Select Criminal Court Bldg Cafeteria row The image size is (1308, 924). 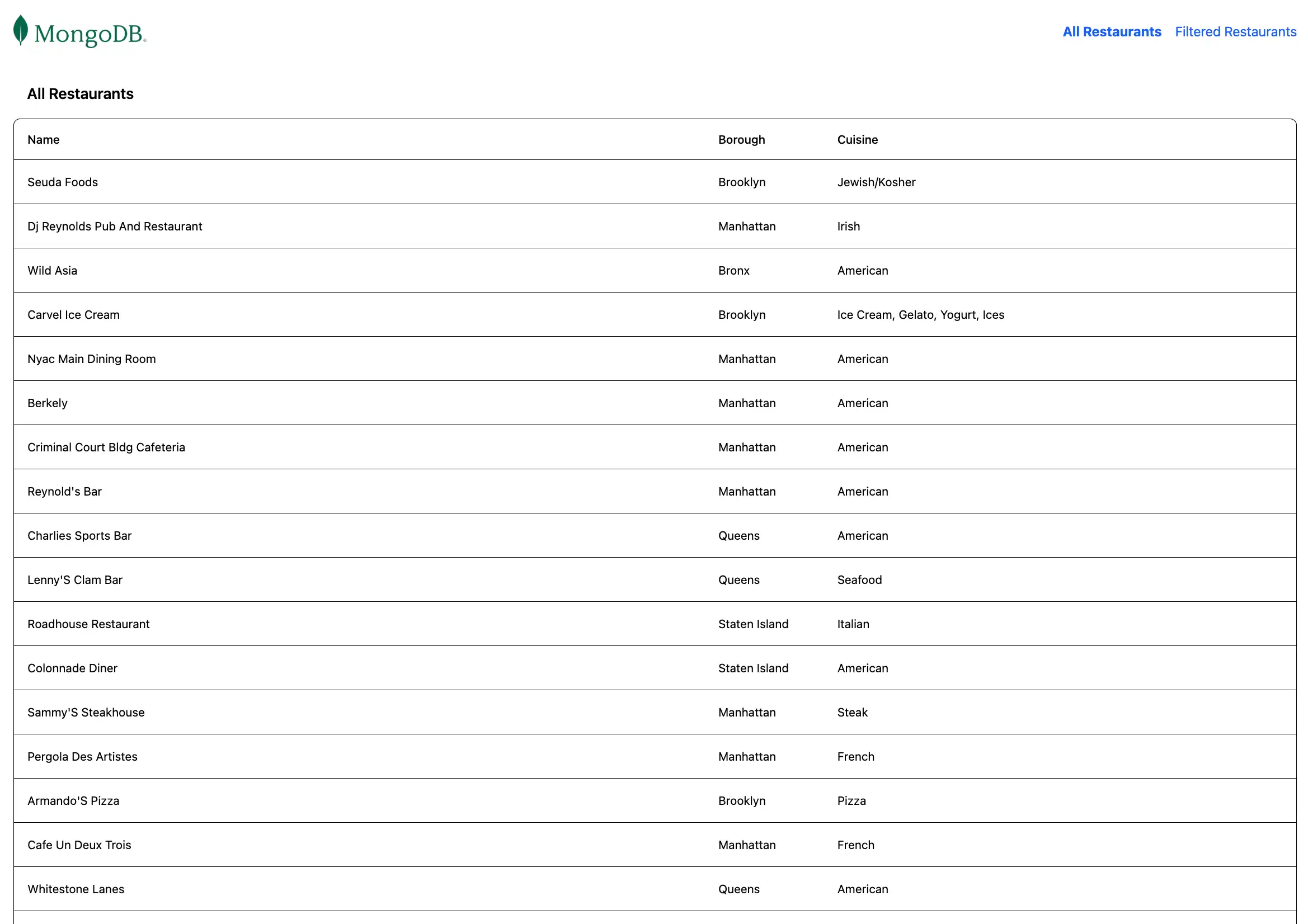point(106,447)
